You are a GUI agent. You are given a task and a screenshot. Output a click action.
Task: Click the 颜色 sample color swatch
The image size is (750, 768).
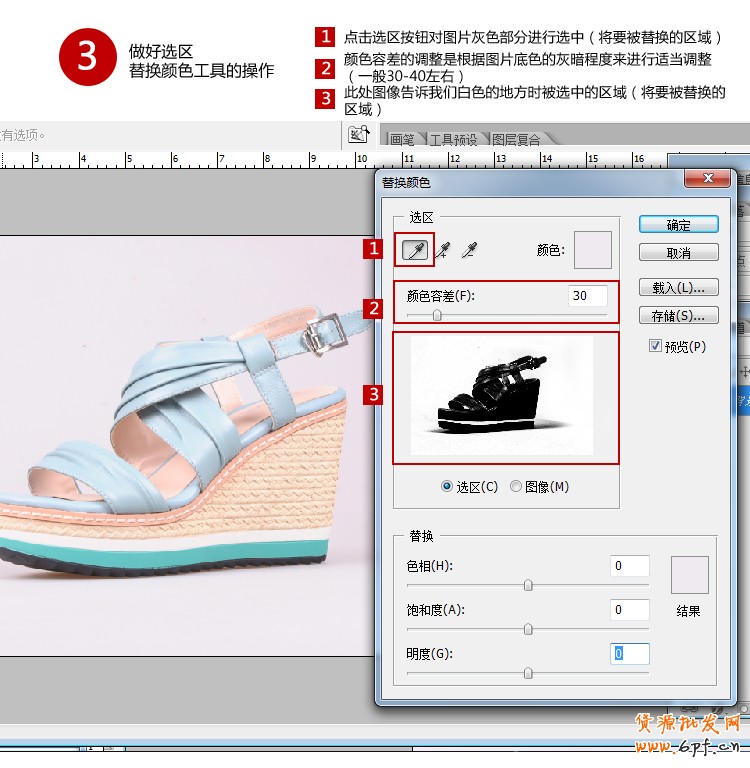(592, 250)
